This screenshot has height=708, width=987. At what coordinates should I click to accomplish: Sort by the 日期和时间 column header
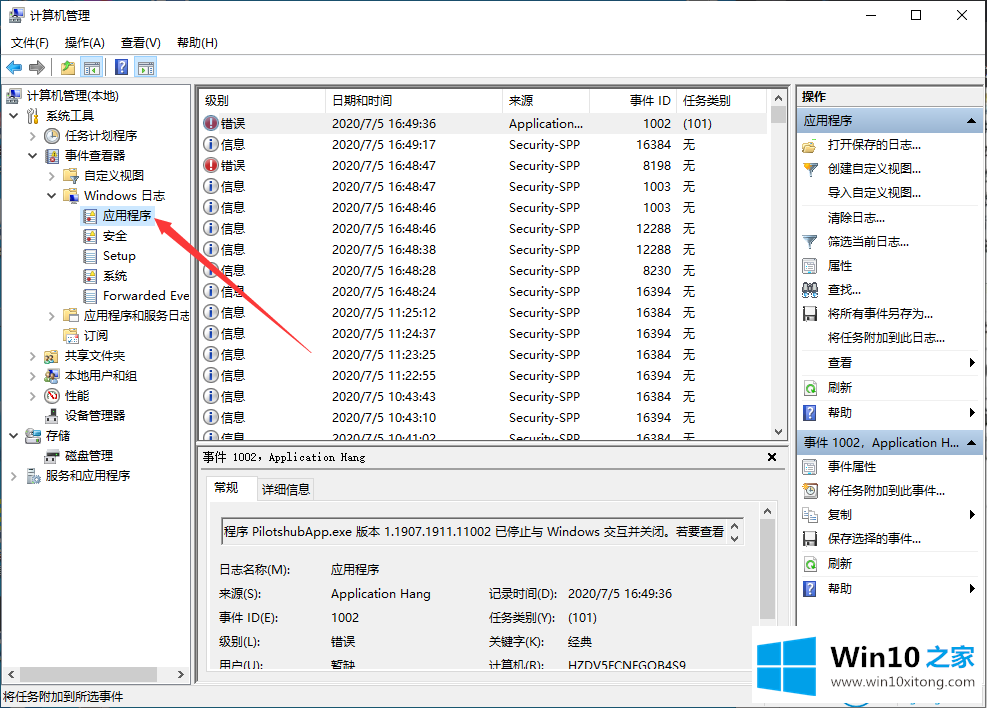pyautogui.click(x=413, y=101)
